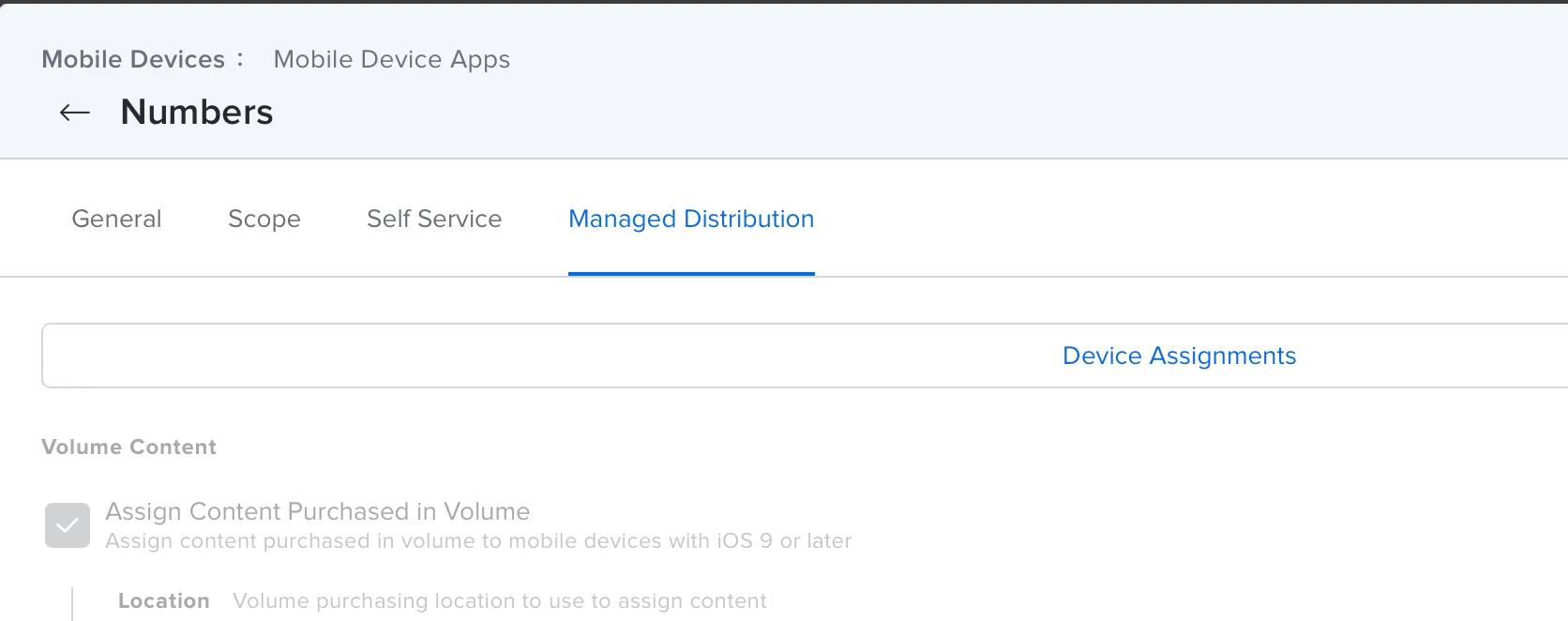This screenshot has width=1568, height=621.
Task: Click the back arrow next to Numbers
Action: [x=75, y=114]
